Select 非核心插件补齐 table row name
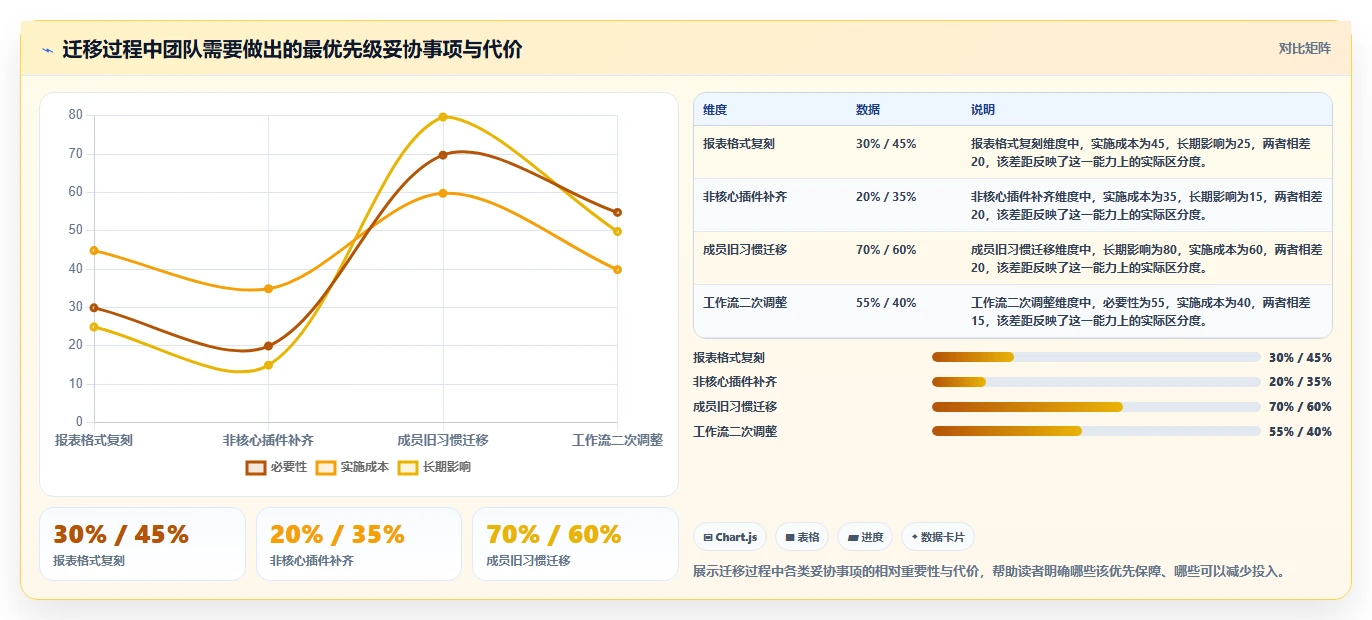The width and height of the screenshot is (1372, 620). pos(745,197)
